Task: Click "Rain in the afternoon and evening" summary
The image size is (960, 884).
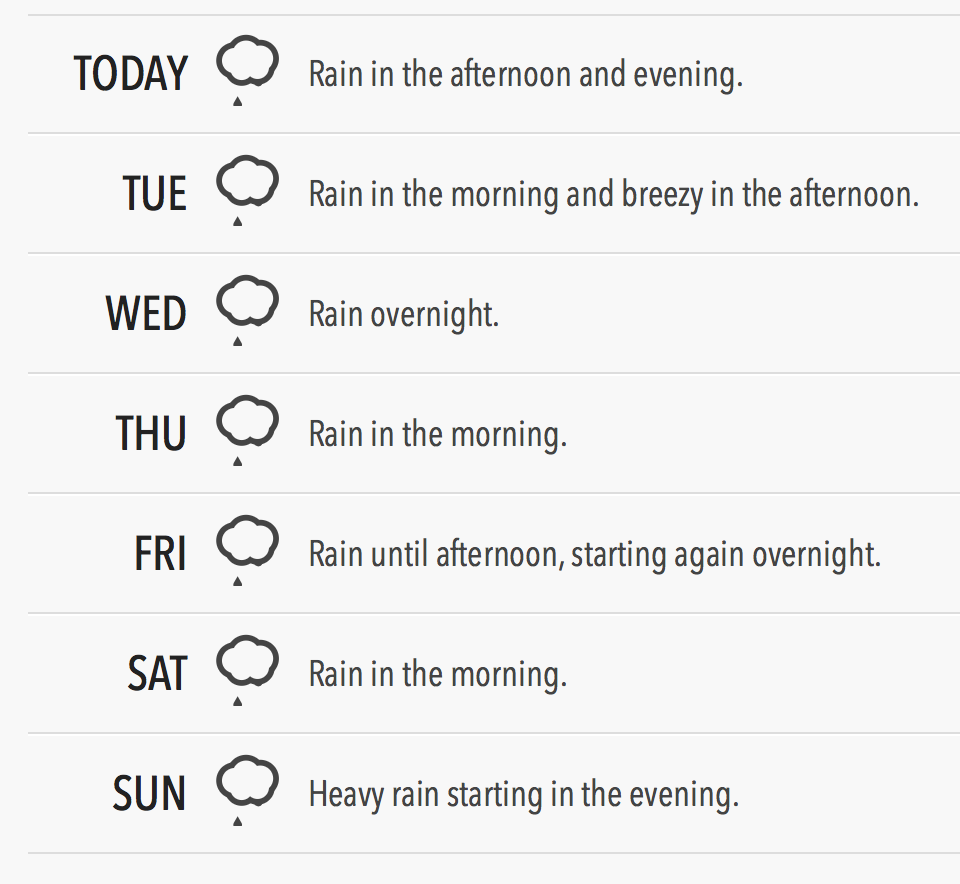Action: tap(525, 75)
